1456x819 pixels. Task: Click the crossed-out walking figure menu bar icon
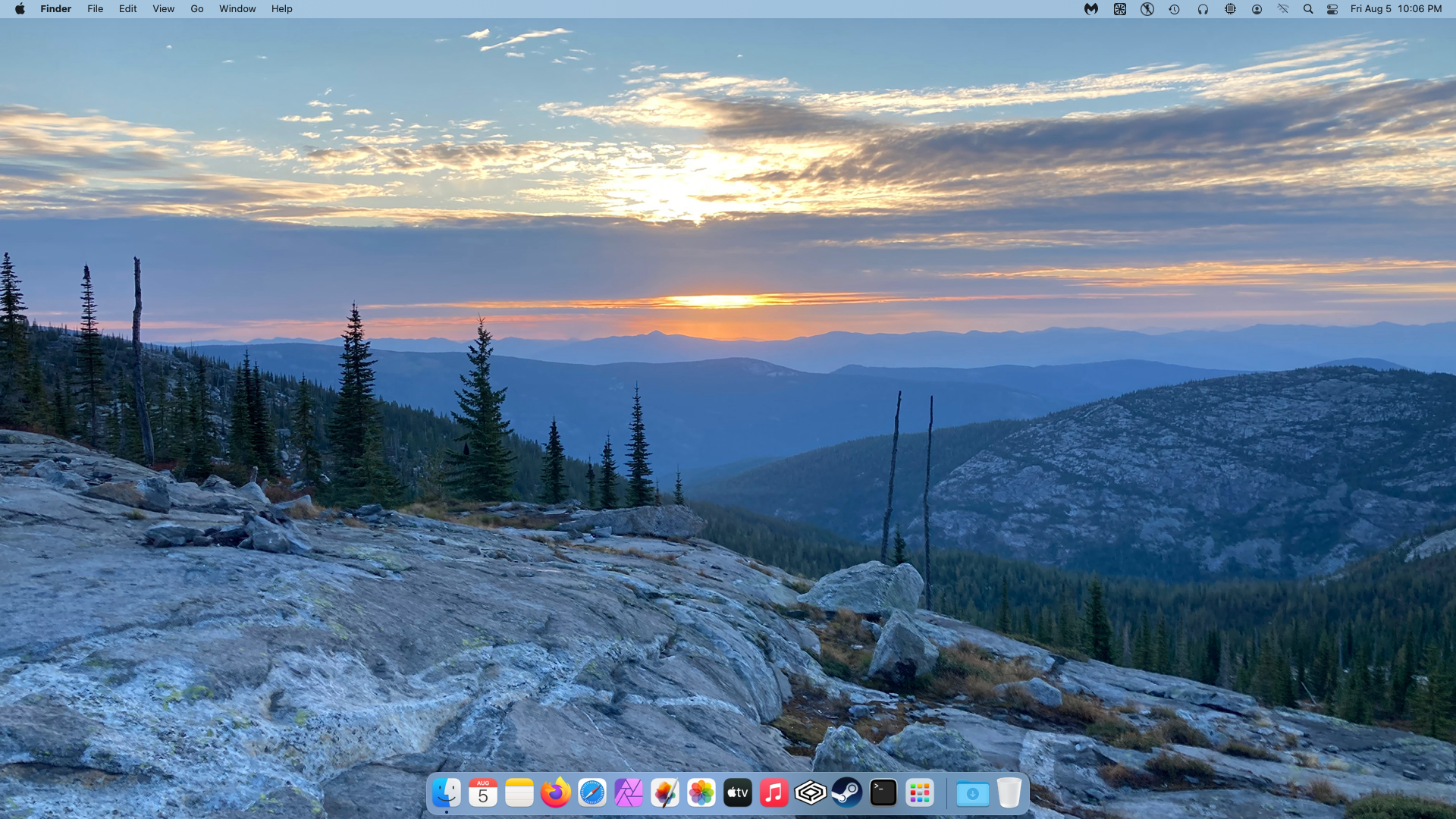[1147, 9]
